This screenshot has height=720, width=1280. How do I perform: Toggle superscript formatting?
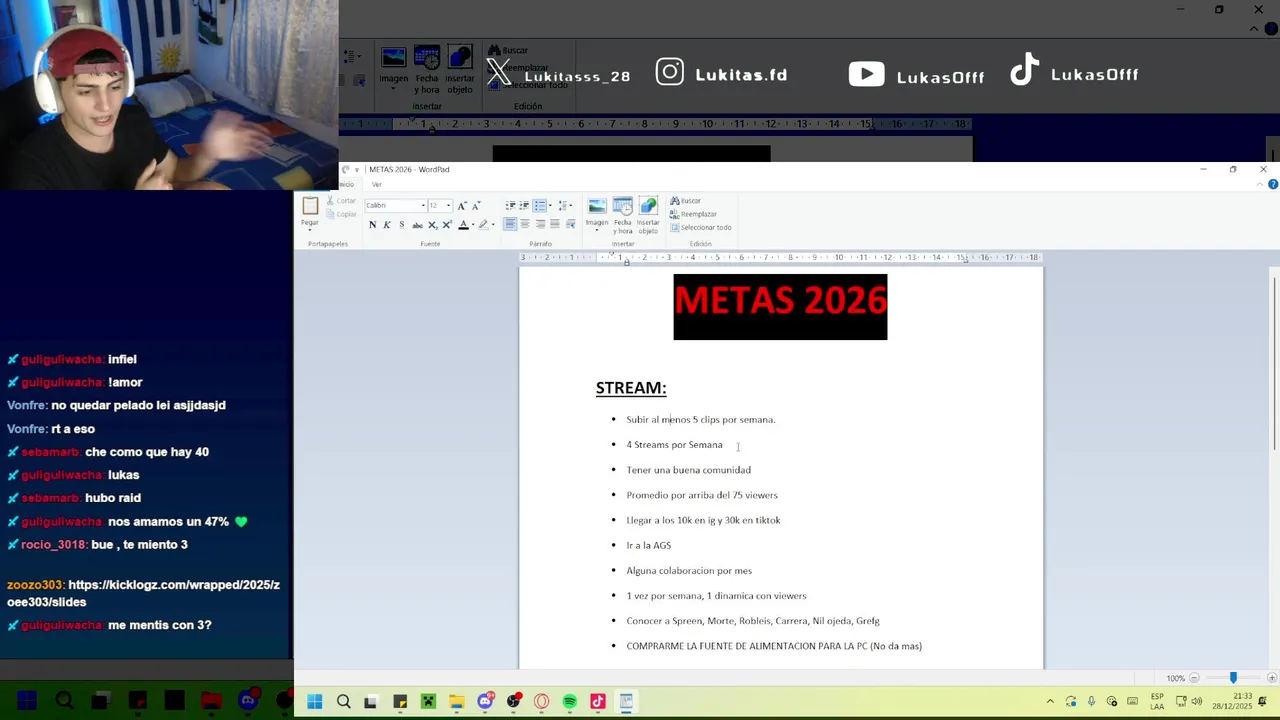click(x=446, y=225)
